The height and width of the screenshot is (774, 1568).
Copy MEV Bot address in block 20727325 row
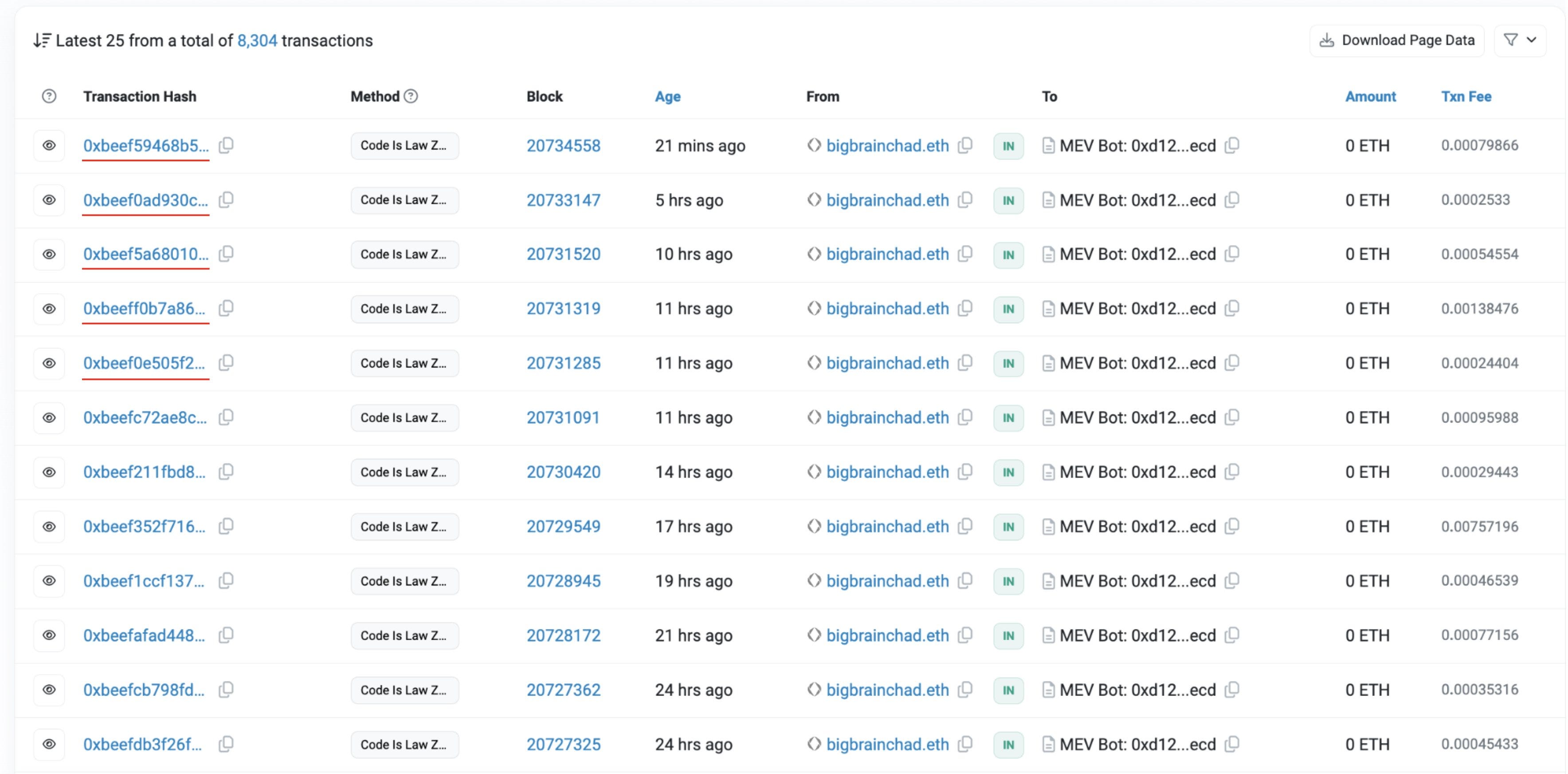pos(1231,744)
